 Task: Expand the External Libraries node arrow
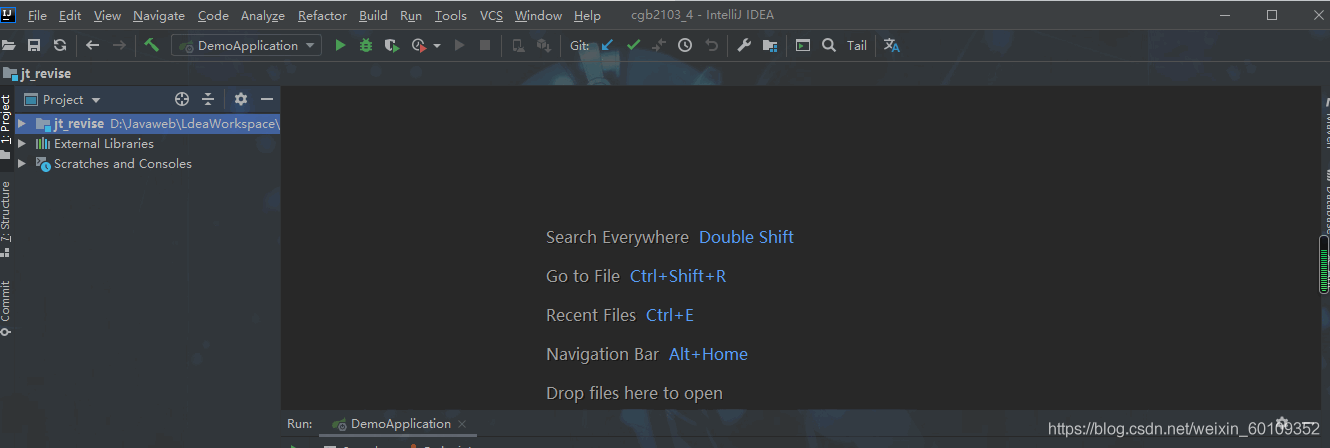coord(22,144)
